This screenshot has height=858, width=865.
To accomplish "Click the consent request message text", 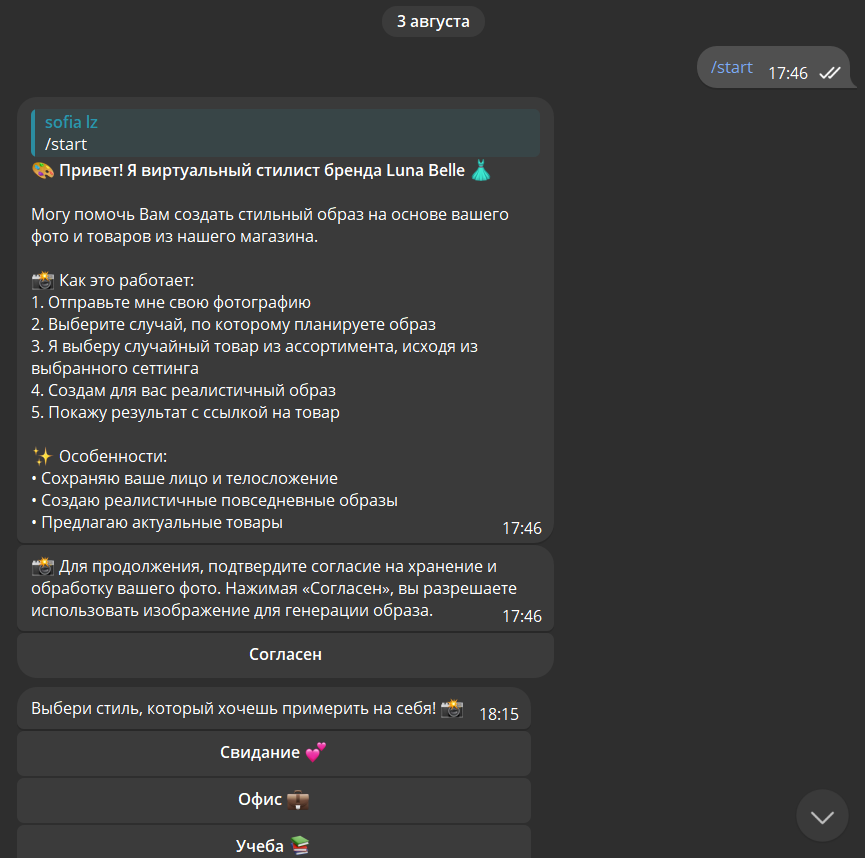I will [x=265, y=588].
